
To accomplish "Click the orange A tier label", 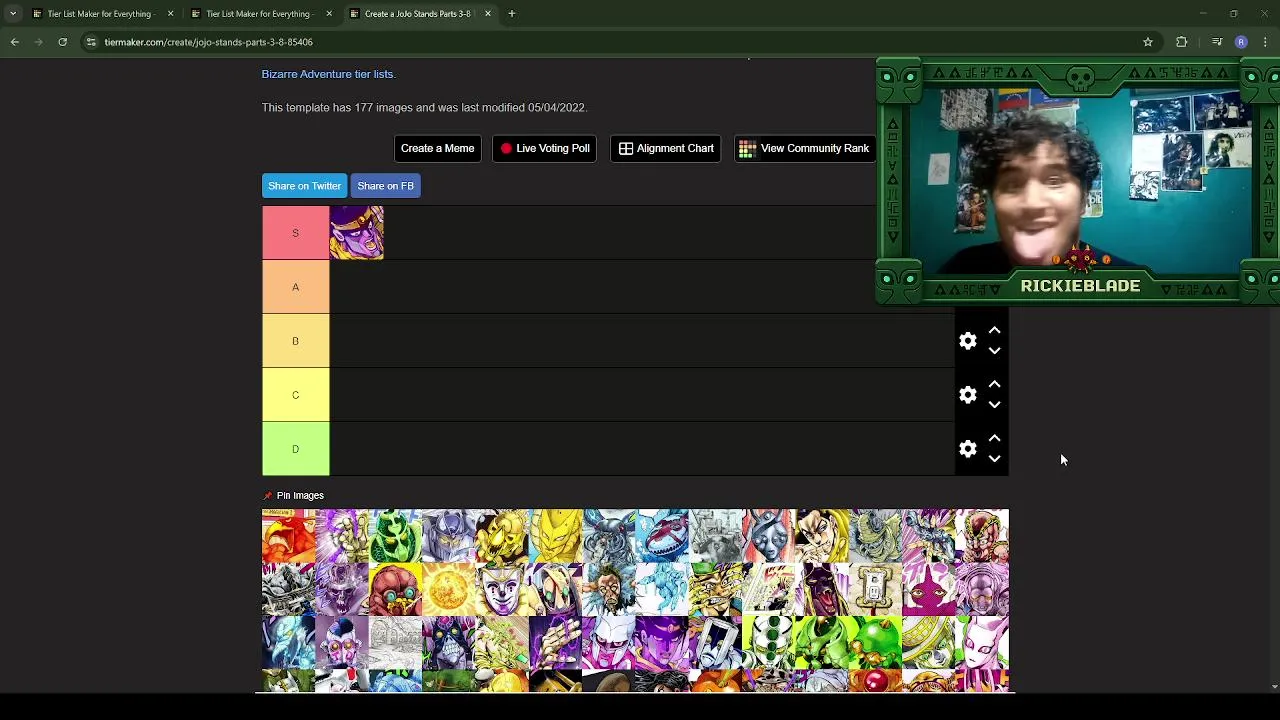I will coord(295,287).
